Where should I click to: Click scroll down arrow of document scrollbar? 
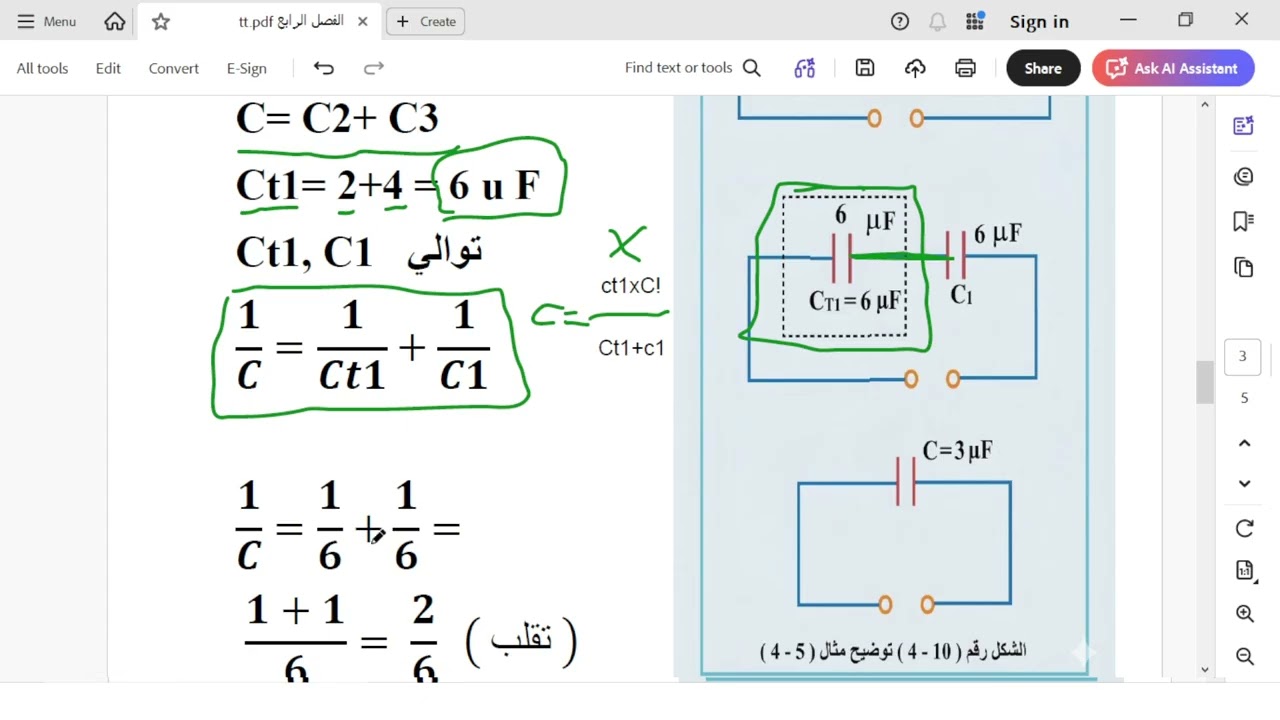[1204, 670]
